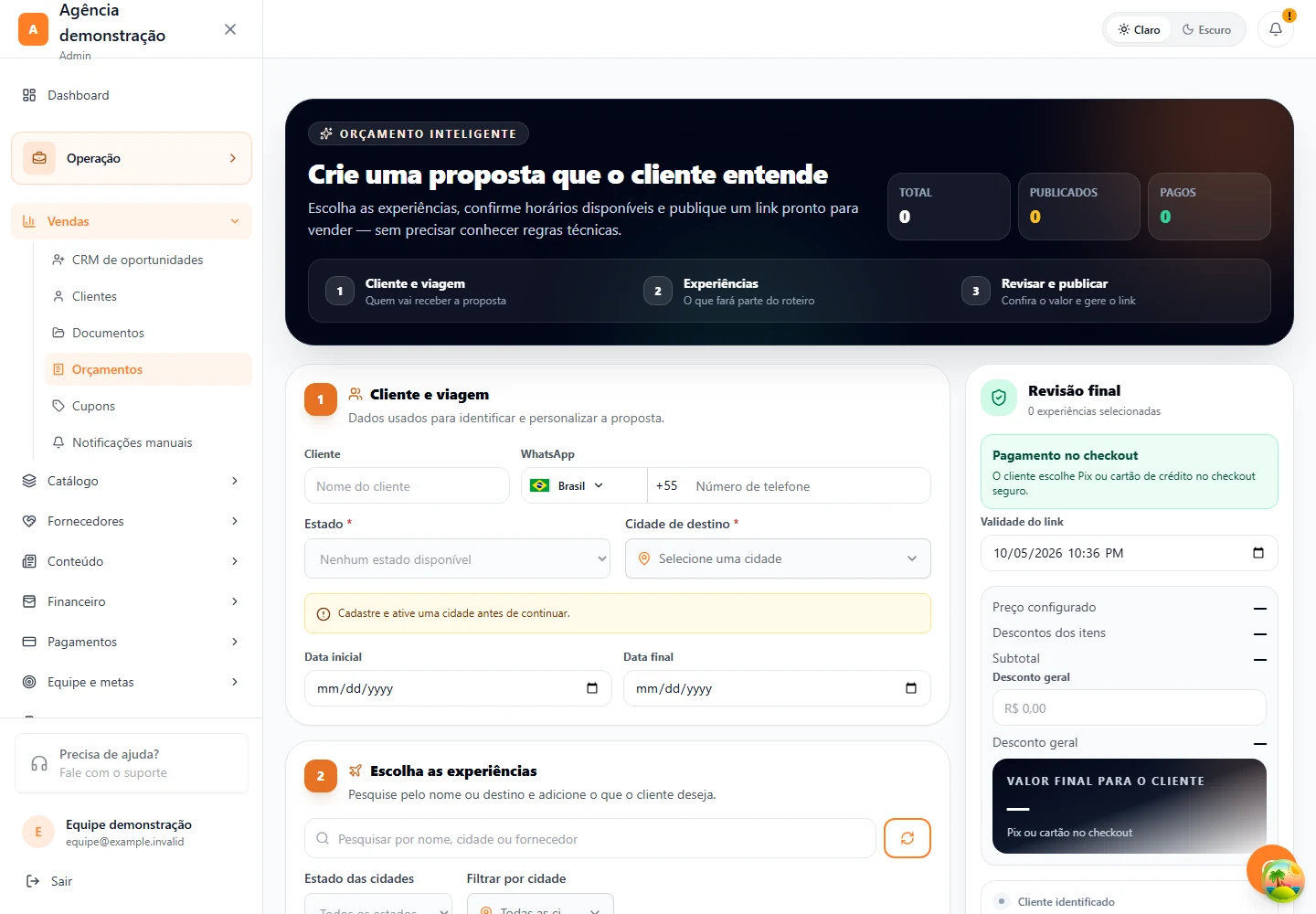Click the PUBLICADOS stat card
The width and height of the screenshot is (1316, 914).
[1079, 207]
